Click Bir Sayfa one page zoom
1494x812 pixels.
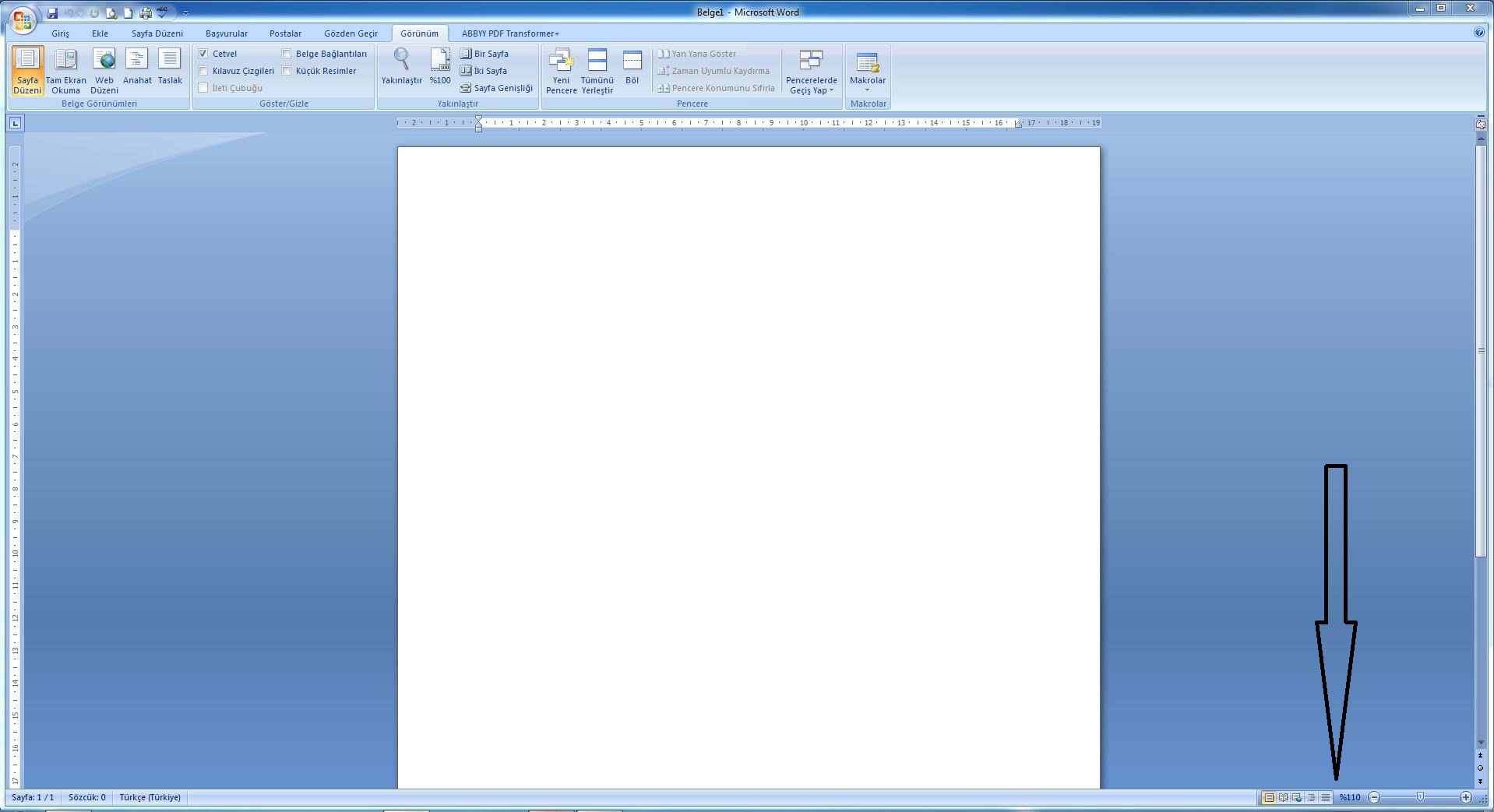coord(484,54)
